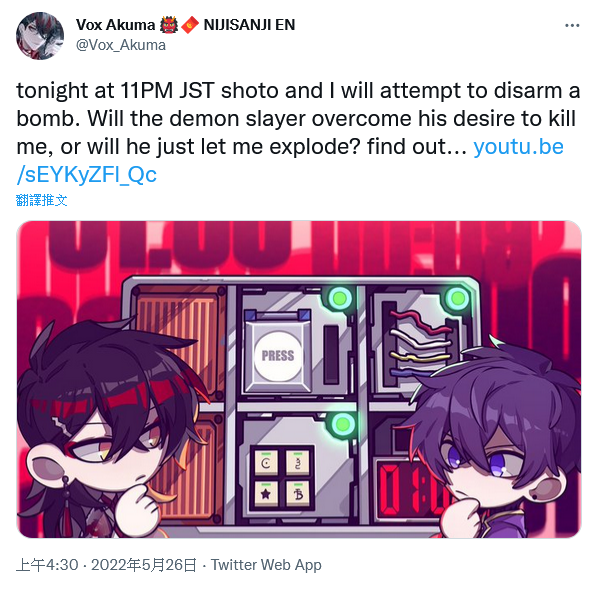Open the tweet timestamp 上午4:30 2022年5月26日
Image resolution: width=598 pixels, height=589 pixels.
(106, 565)
